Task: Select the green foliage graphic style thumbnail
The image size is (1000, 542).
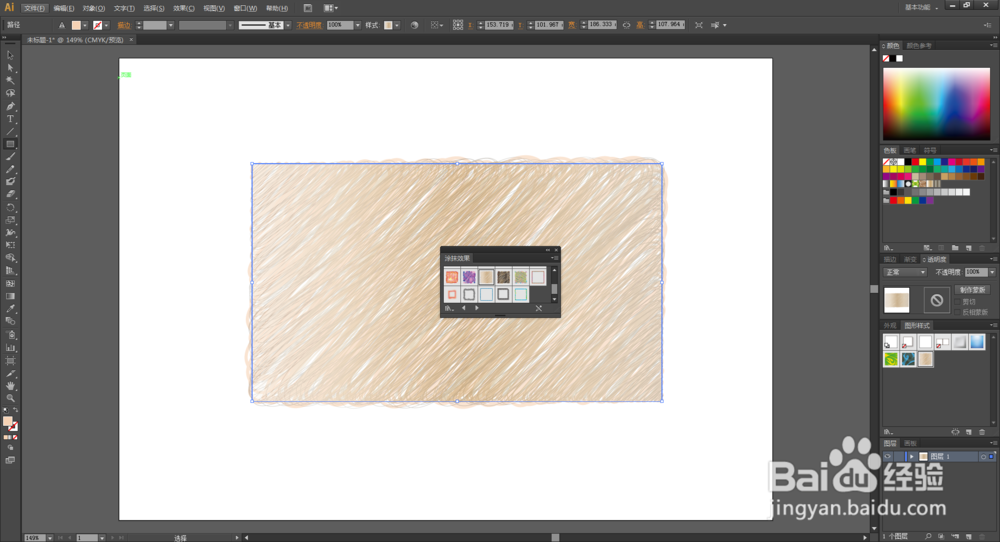Action: point(891,359)
